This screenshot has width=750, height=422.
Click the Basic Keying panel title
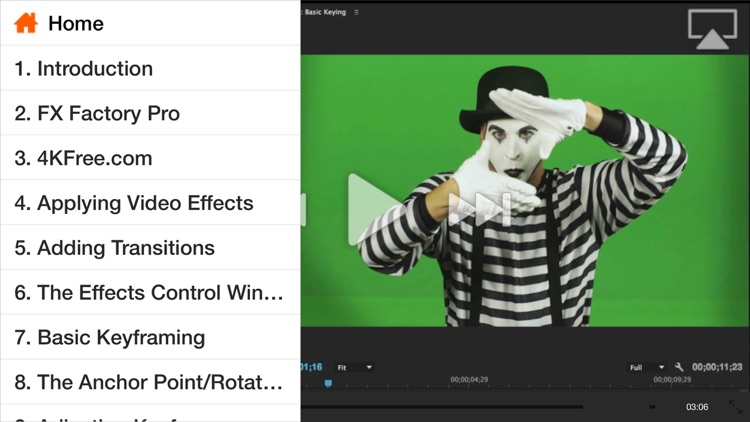pyautogui.click(x=325, y=12)
